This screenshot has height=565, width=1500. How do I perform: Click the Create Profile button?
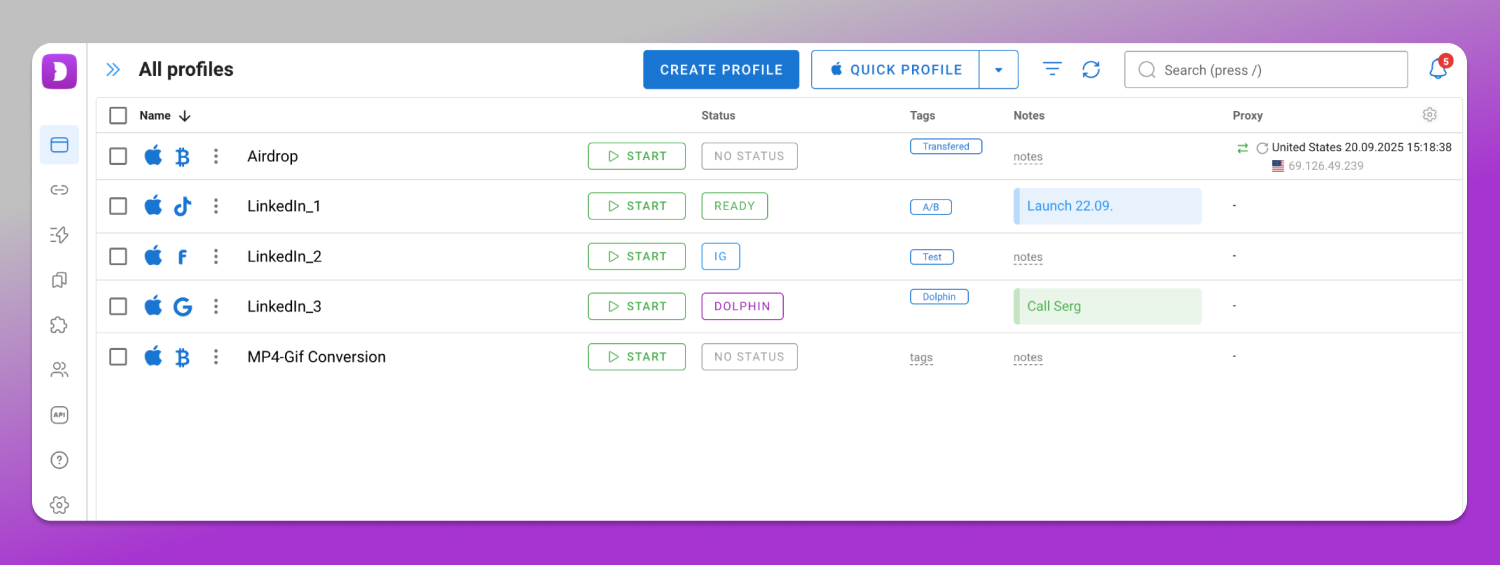pyautogui.click(x=721, y=70)
